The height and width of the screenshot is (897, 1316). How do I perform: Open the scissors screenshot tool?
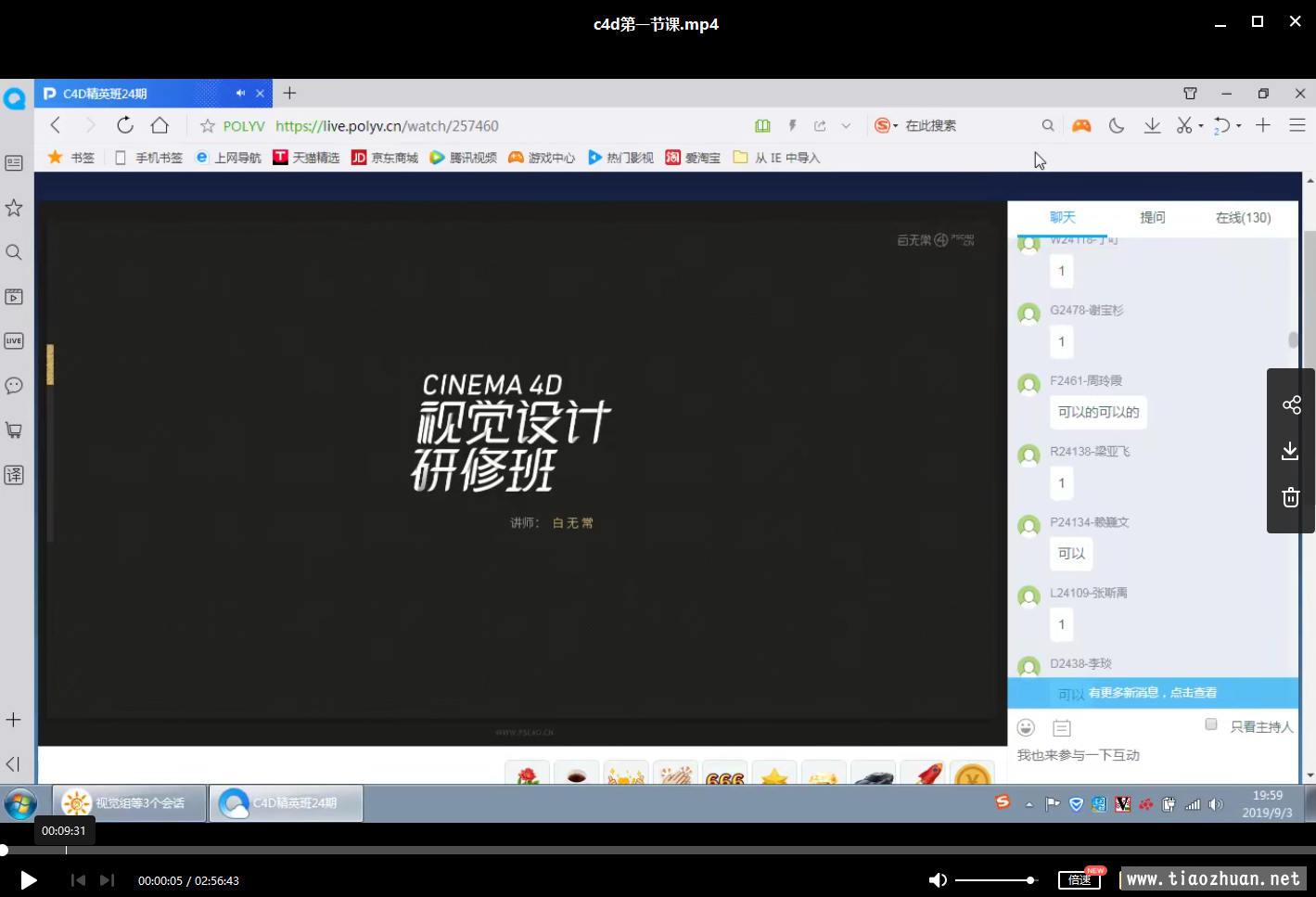point(1183,125)
